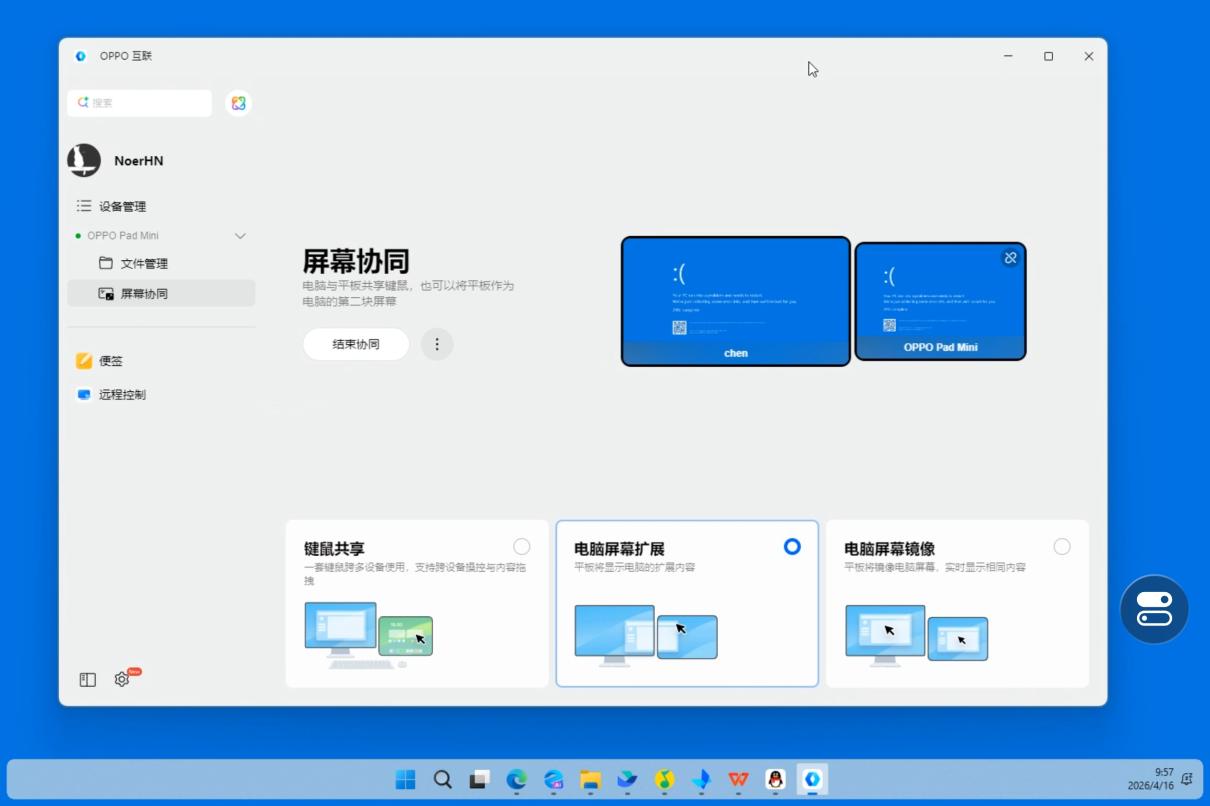Confirm 电脑屏幕扩展 mode is selected
Viewport: 1210px width, 806px height.
[x=792, y=547]
